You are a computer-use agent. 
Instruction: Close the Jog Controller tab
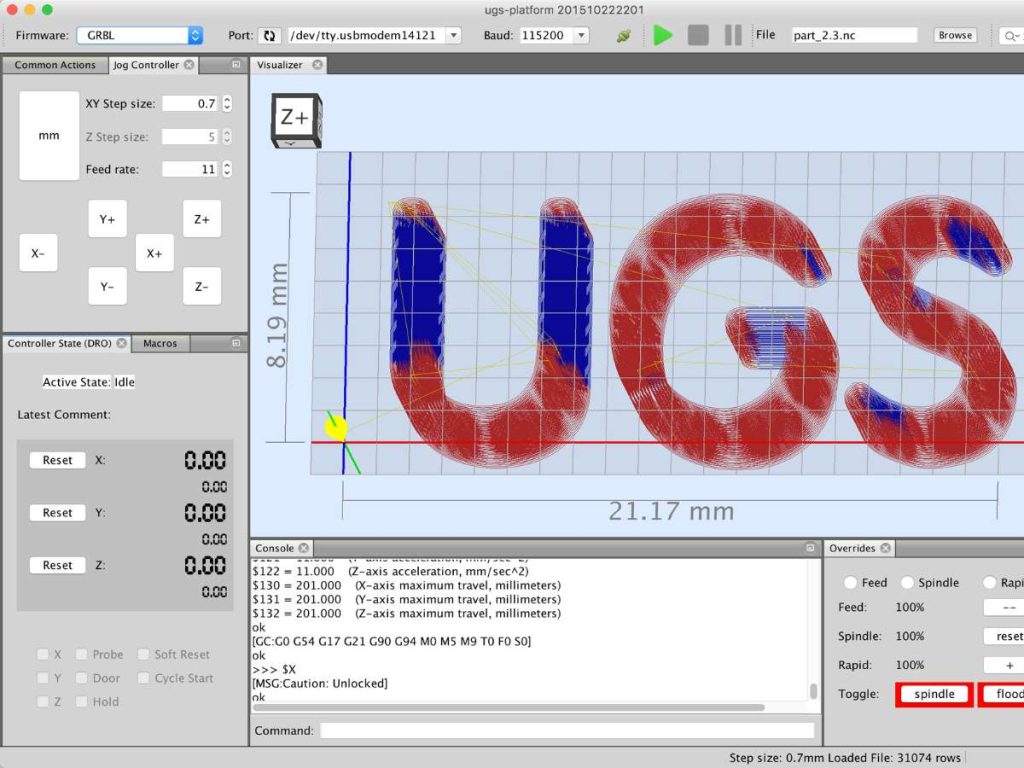tap(189, 65)
